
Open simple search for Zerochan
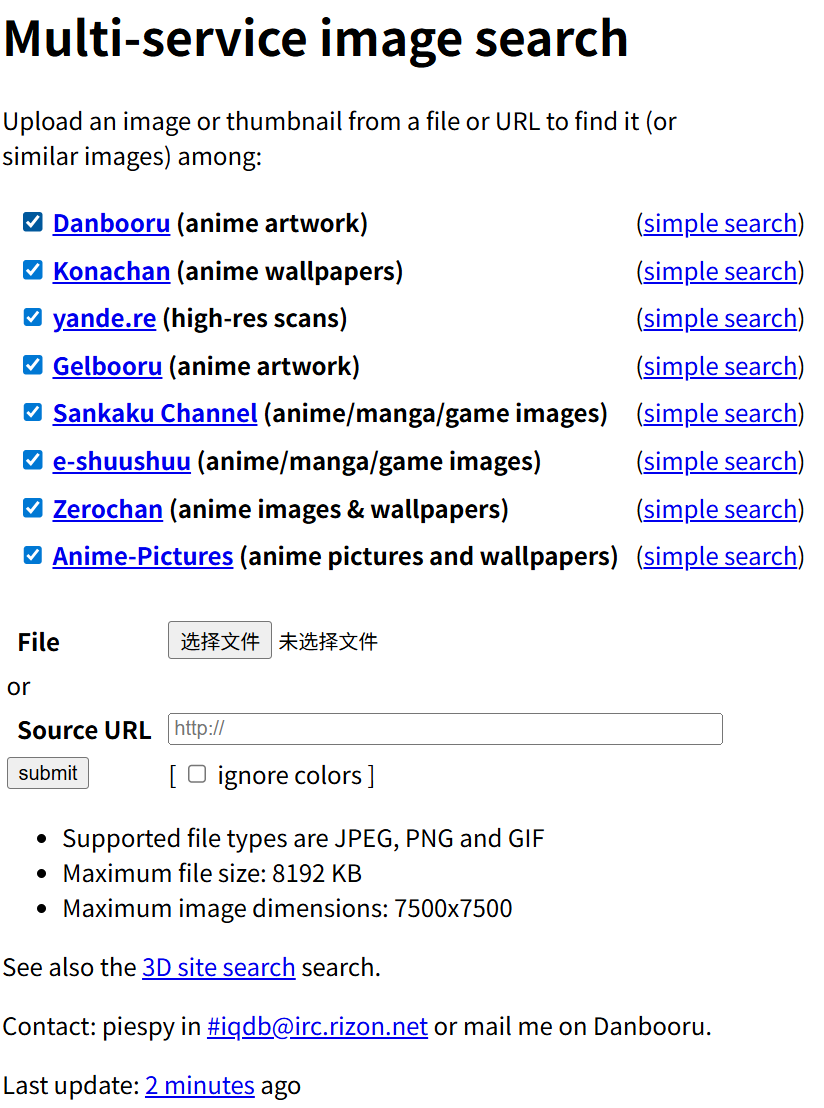pos(720,509)
